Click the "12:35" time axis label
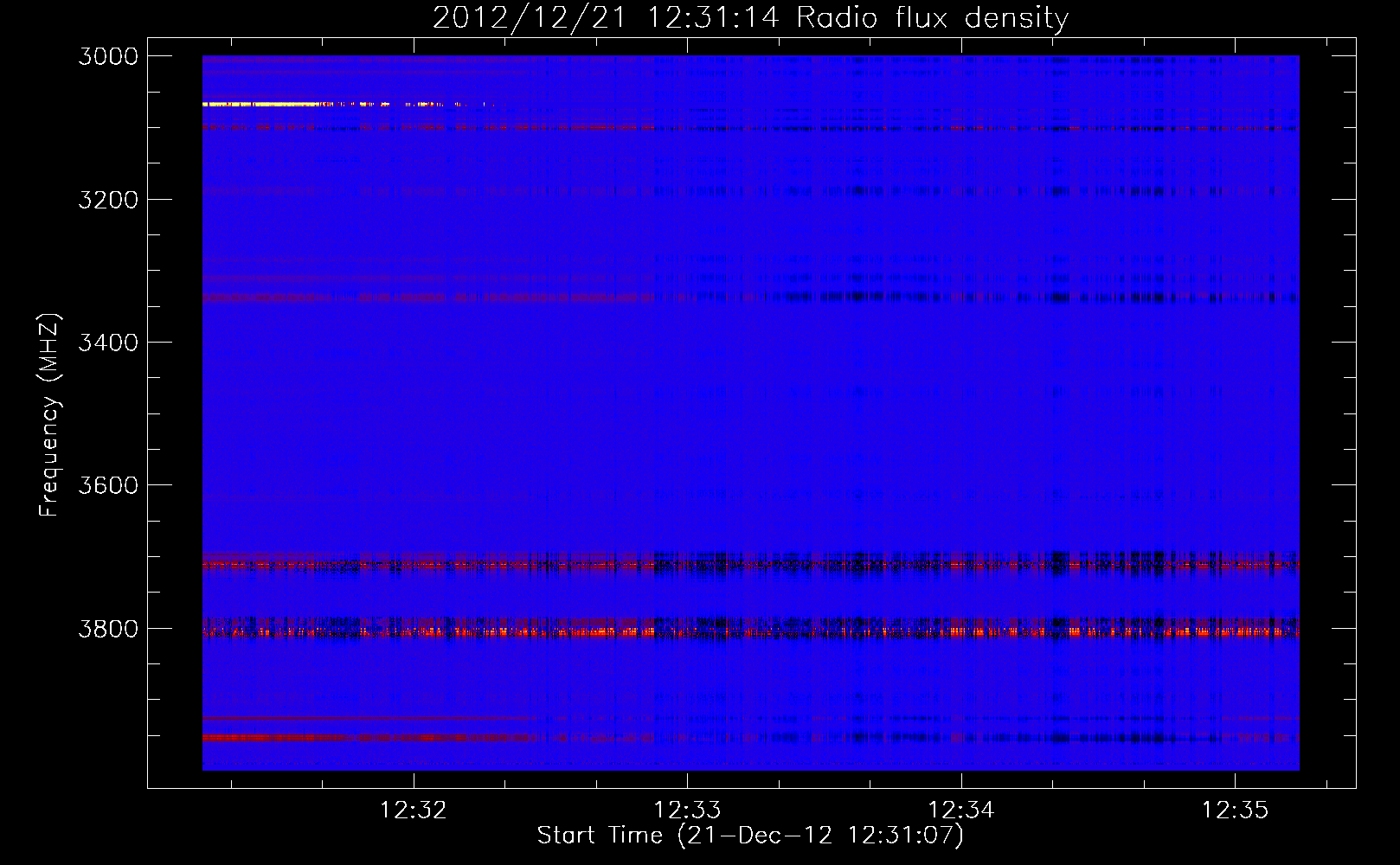Screen dimensions: 1400x865 pos(1235,811)
